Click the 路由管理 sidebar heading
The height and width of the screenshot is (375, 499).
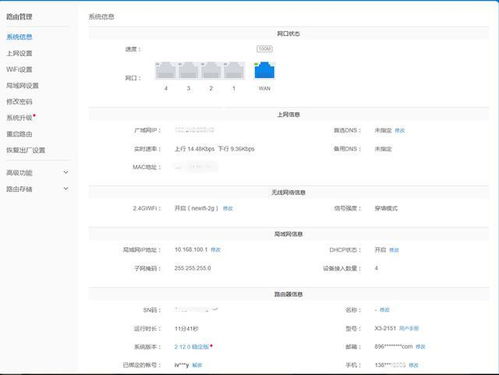(x=19, y=17)
